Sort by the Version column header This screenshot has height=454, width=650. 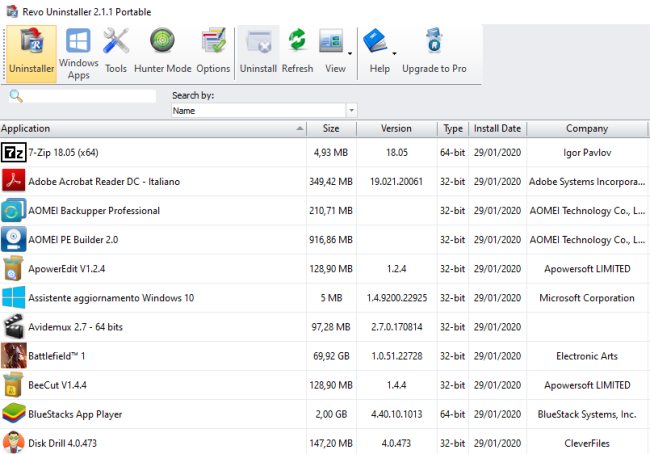tap(396, 129)
